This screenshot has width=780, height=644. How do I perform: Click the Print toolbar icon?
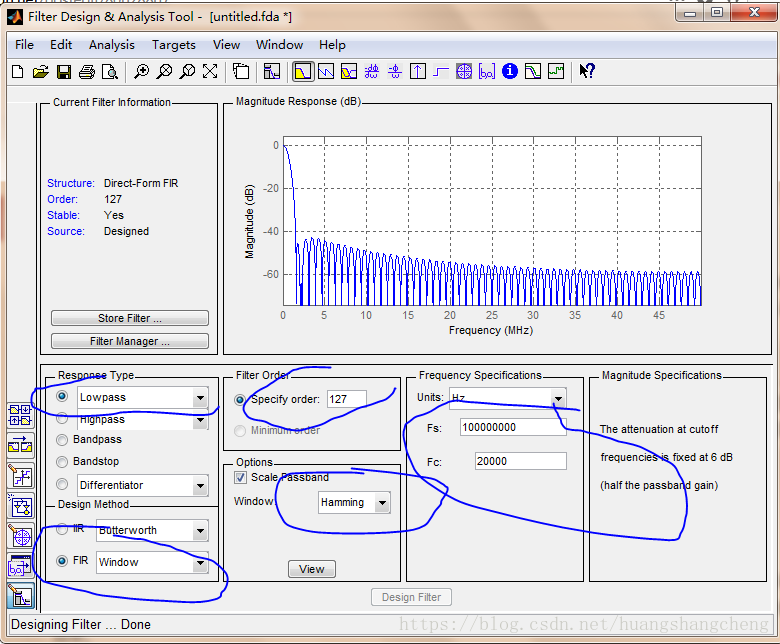87,72
